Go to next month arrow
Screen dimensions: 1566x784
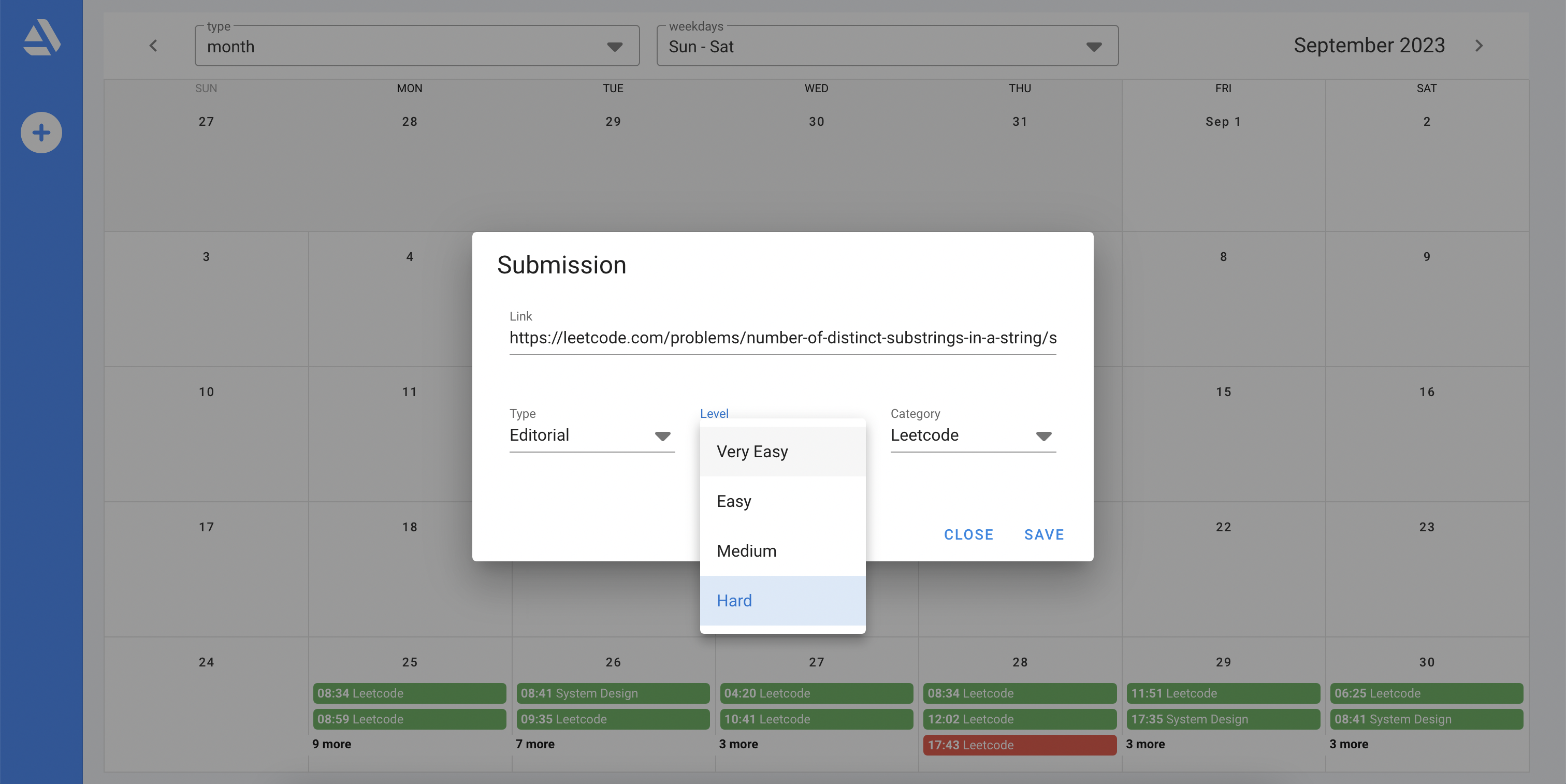pos(1478,46)
